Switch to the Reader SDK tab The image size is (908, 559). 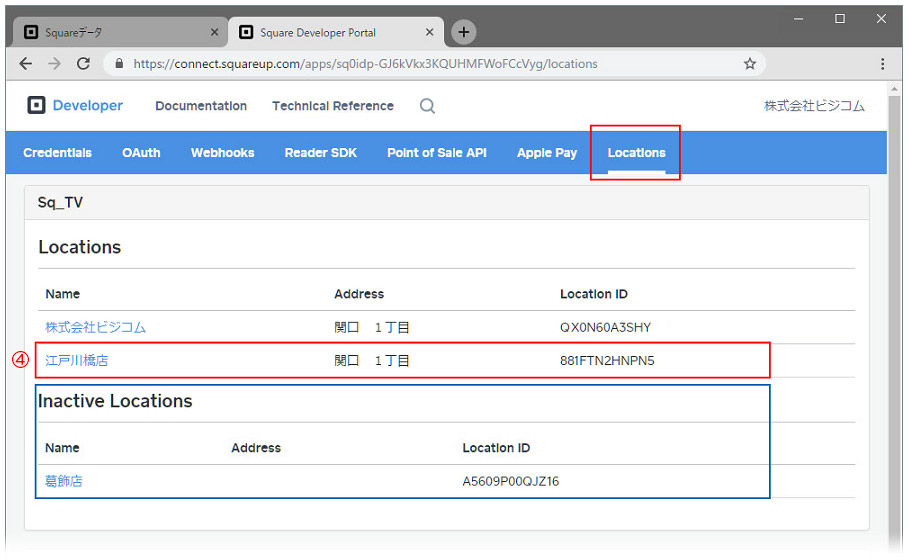pyautogui.click(x=321, y=153)
